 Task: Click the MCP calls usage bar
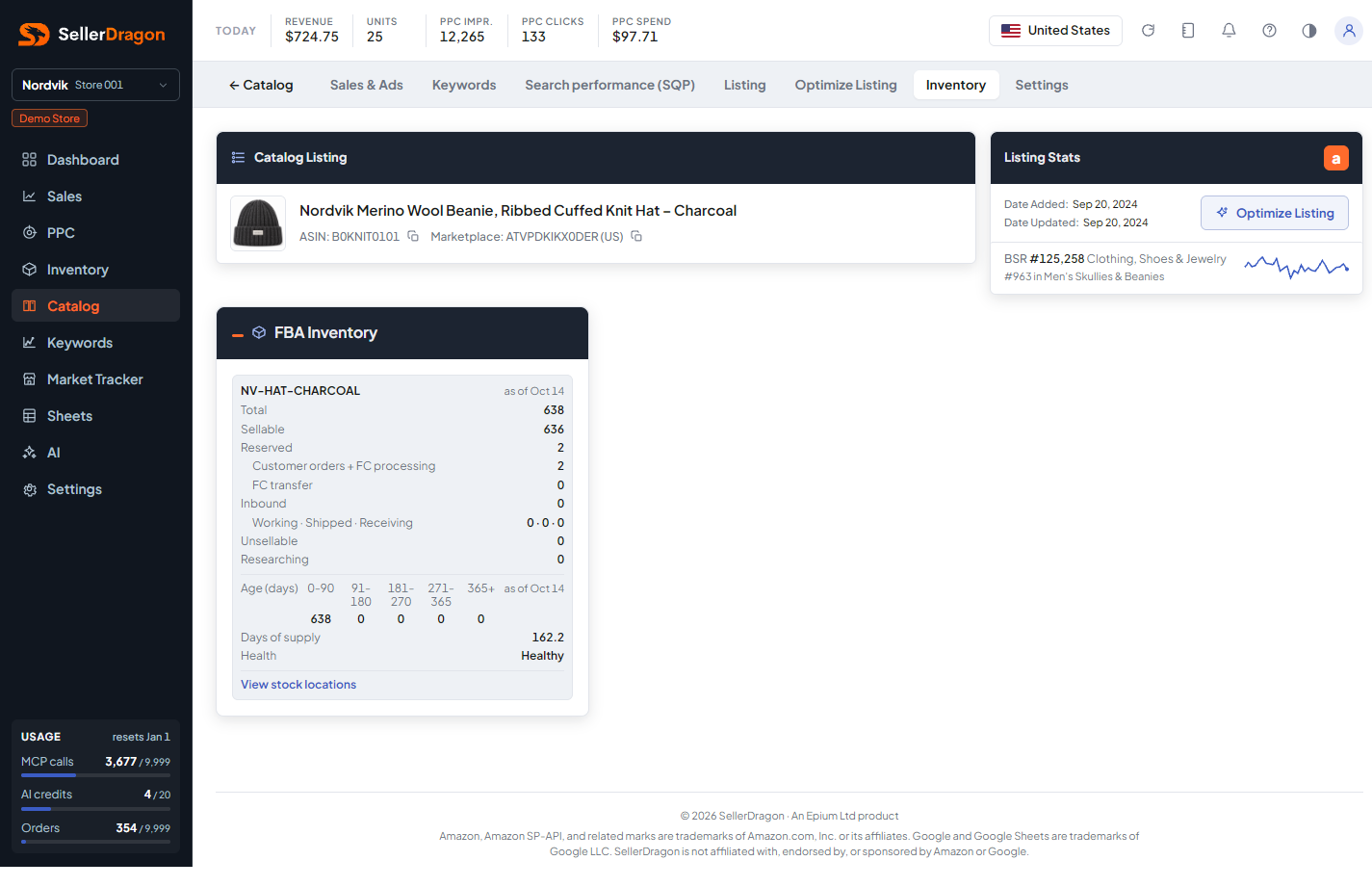[x=95, y=775]
